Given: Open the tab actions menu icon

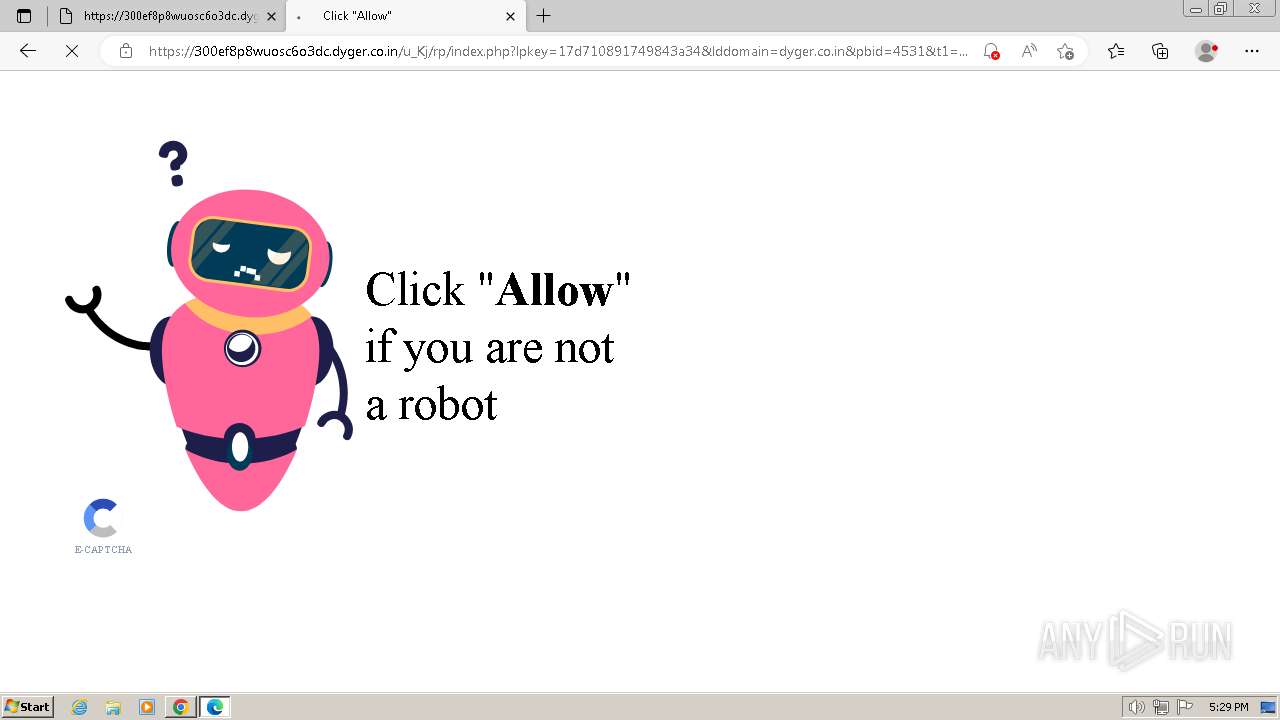Looking at the screenshot, I should 24,16.
